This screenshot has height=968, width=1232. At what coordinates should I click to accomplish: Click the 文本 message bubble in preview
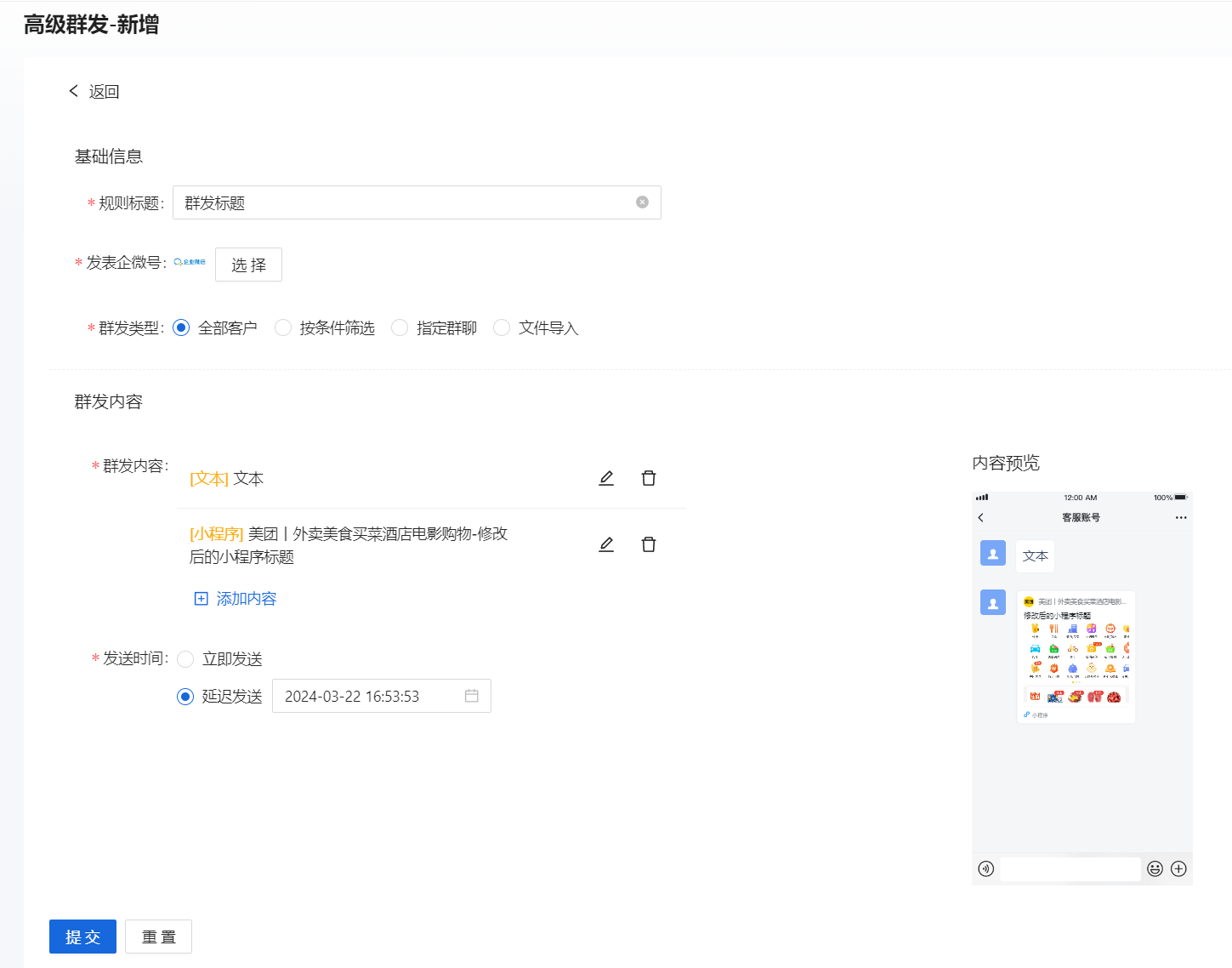coord(1036,555)
